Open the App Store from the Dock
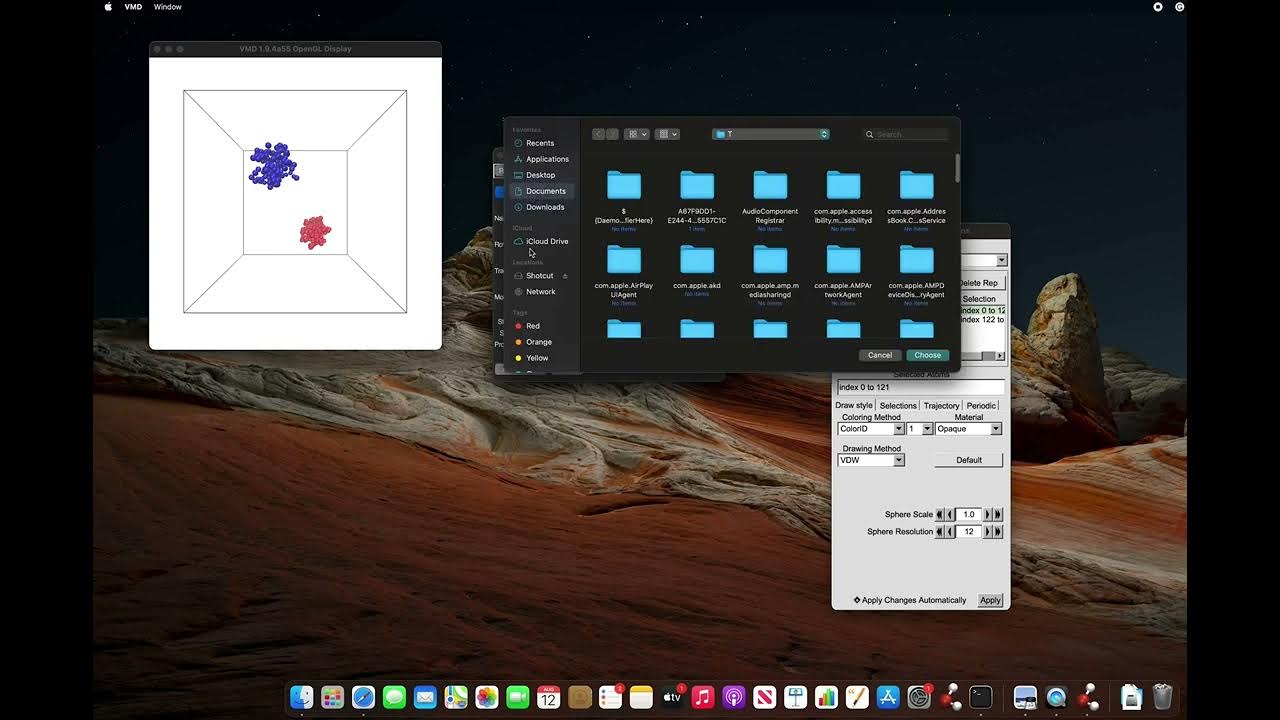 click(888, 697)
